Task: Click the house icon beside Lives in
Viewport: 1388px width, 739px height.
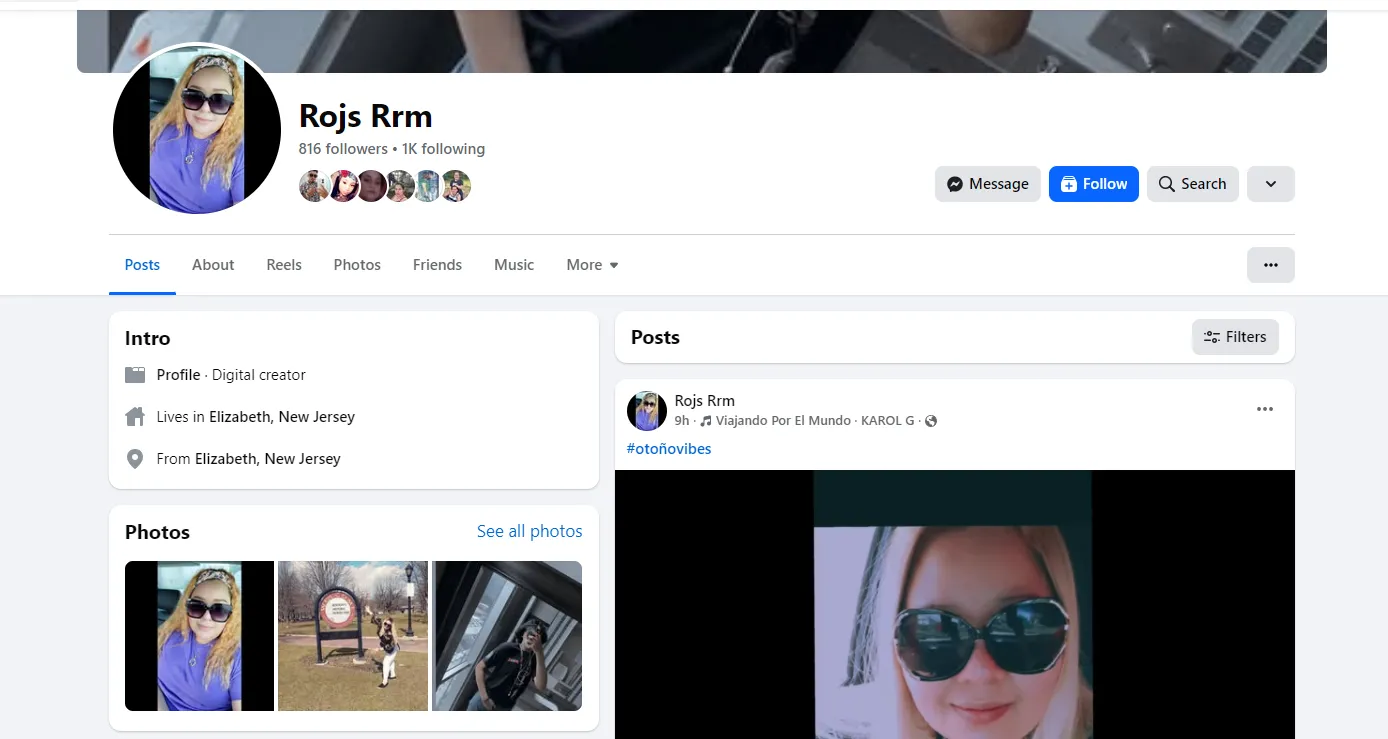Action: tap(135, 417)
